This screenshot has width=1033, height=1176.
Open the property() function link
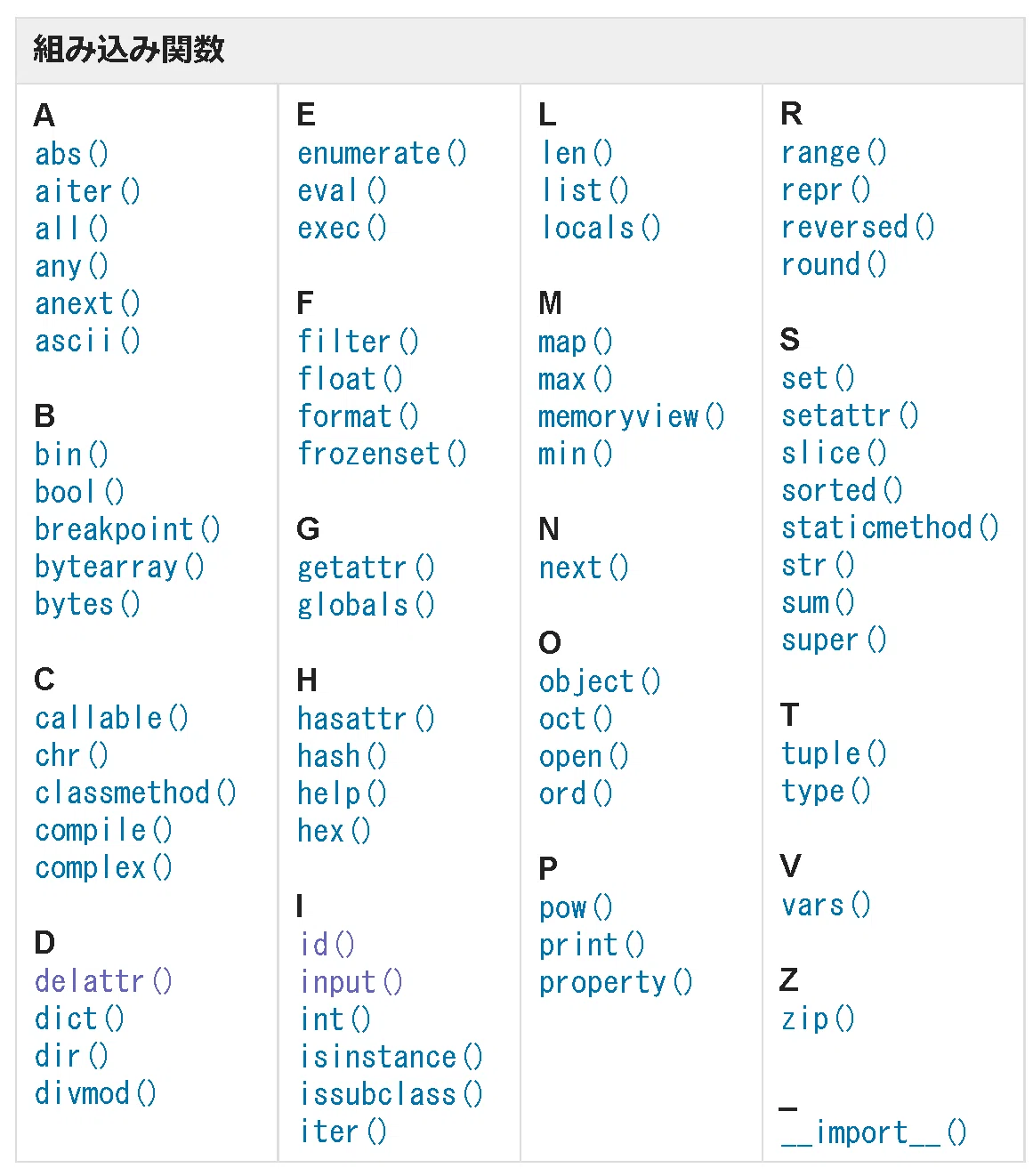[616, 983]
